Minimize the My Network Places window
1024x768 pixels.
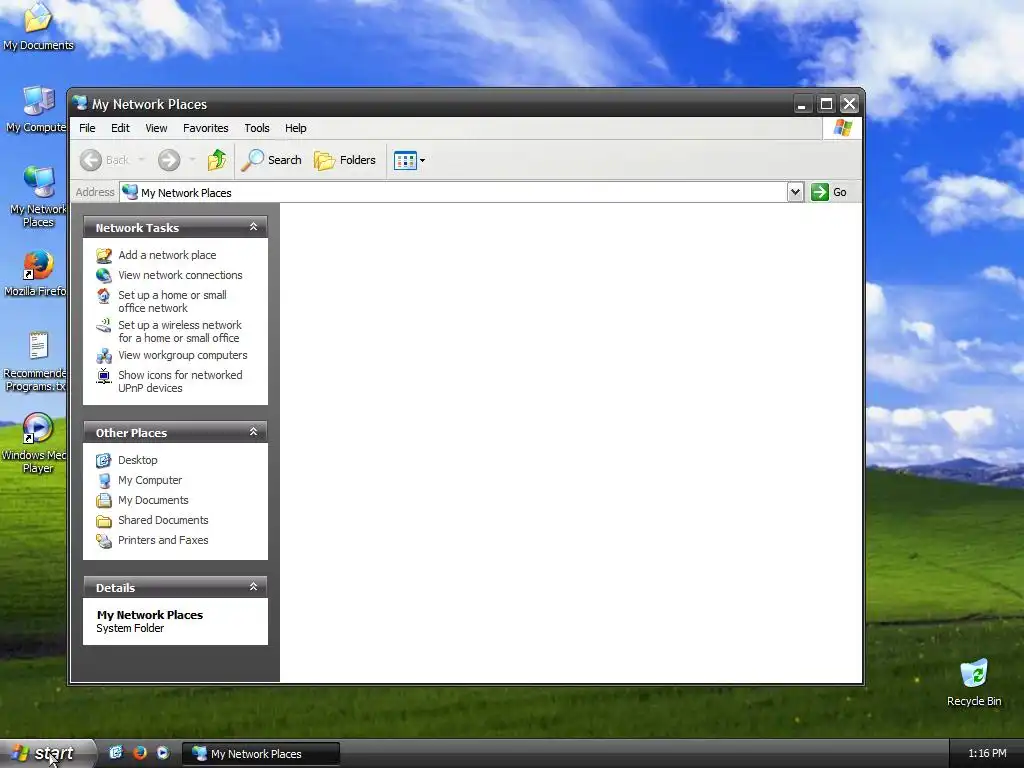802,104
